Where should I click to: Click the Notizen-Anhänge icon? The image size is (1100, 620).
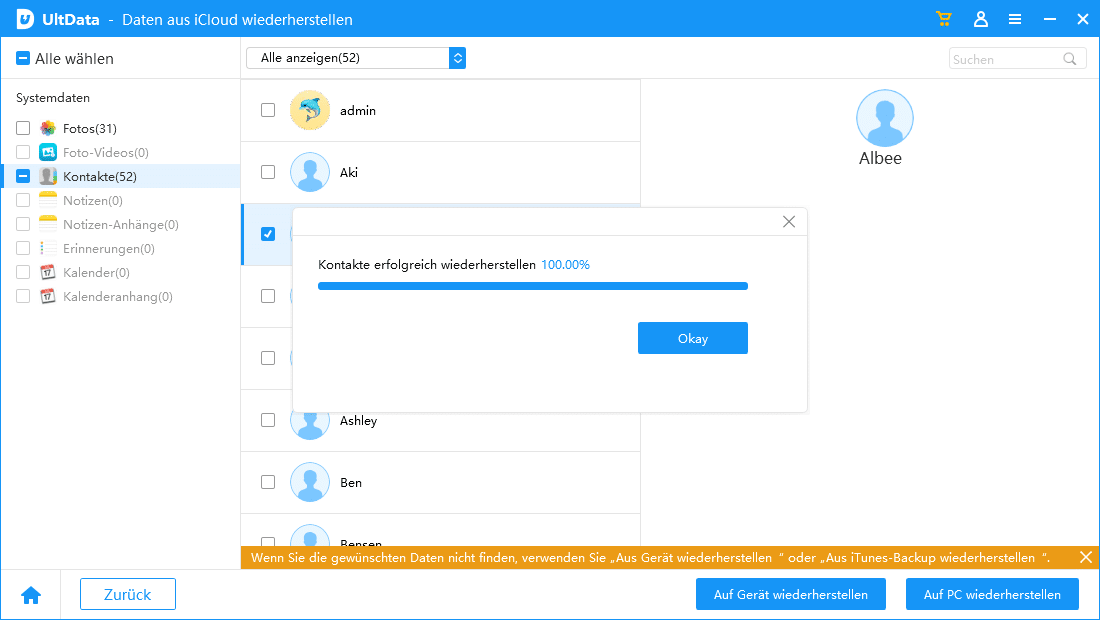[x=48, y=224]
